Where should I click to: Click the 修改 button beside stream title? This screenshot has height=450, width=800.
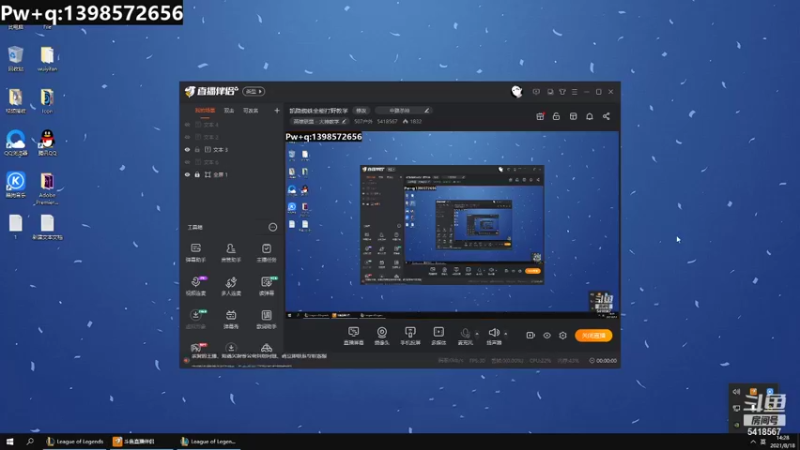[361, 111]
